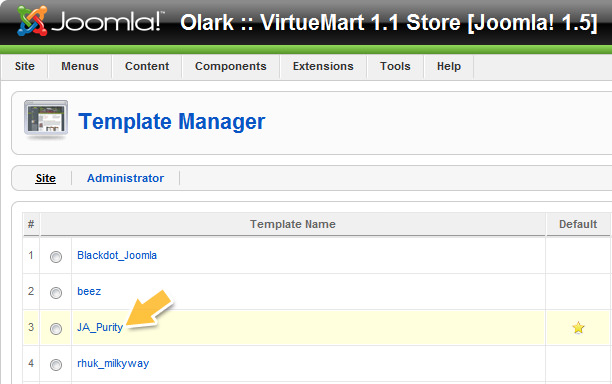The height and width of the screenshot is (384, 612).
Task: Click the yellow default star for JA_Purity
Action: click(x=578, y=327)
